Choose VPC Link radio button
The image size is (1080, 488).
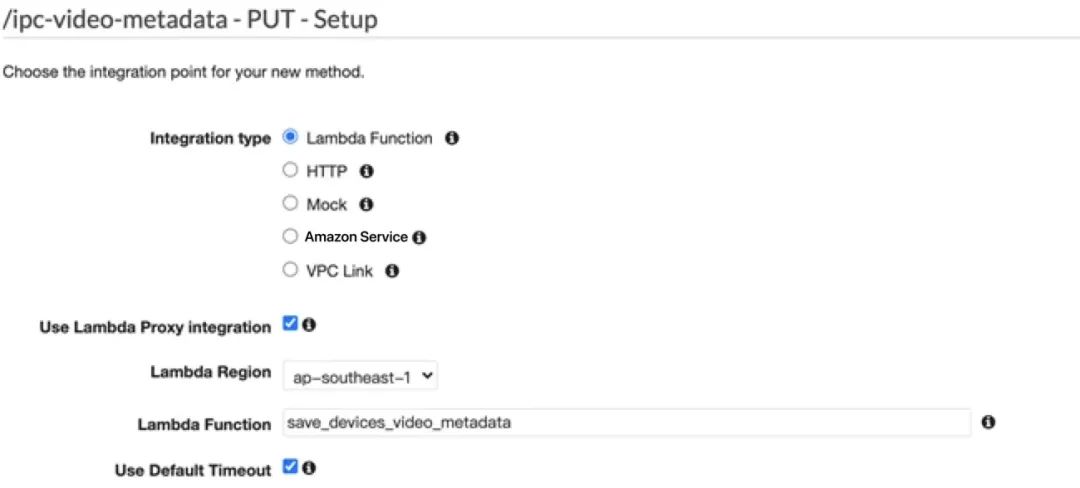[290, 270]
